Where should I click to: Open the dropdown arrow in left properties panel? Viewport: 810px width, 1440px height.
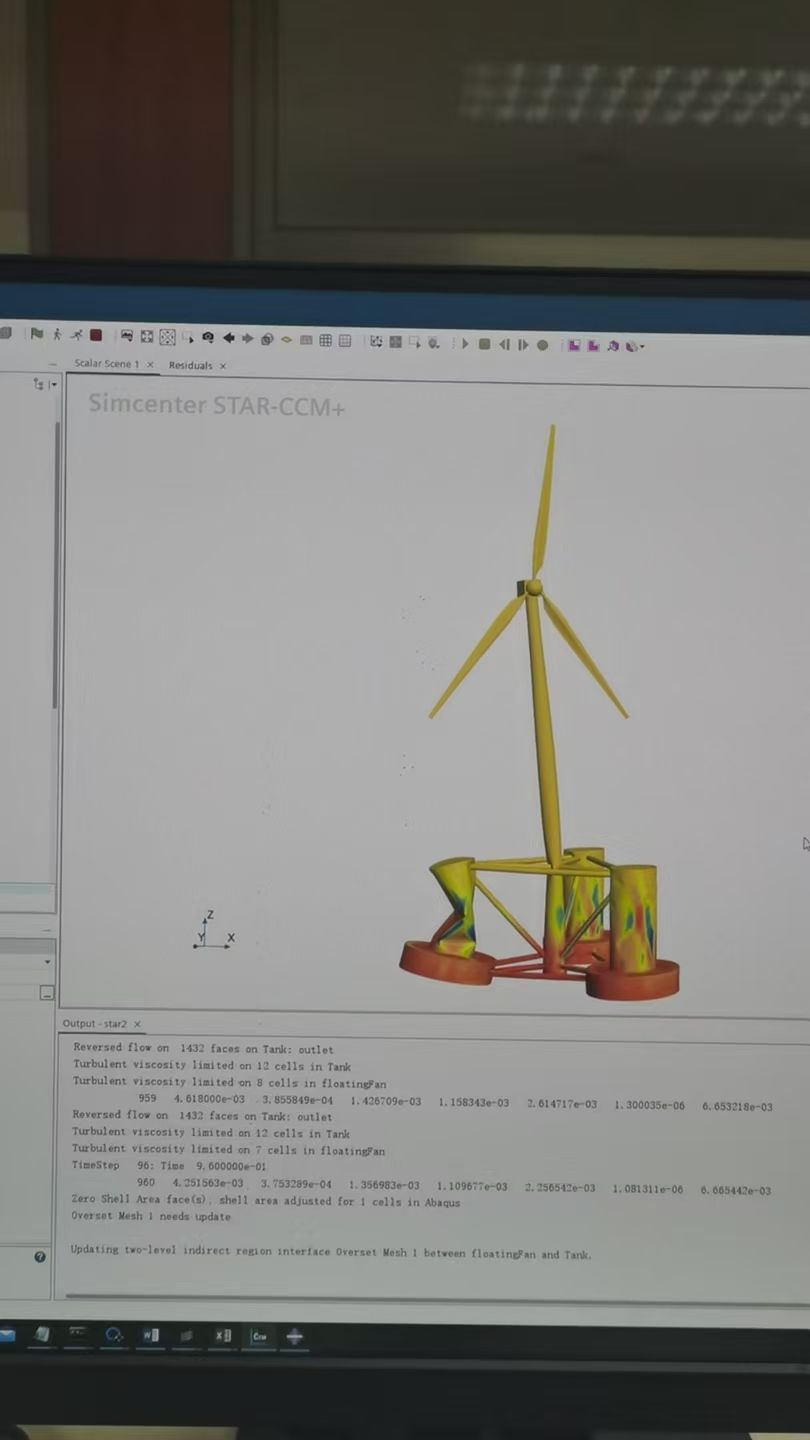[47, 962]
